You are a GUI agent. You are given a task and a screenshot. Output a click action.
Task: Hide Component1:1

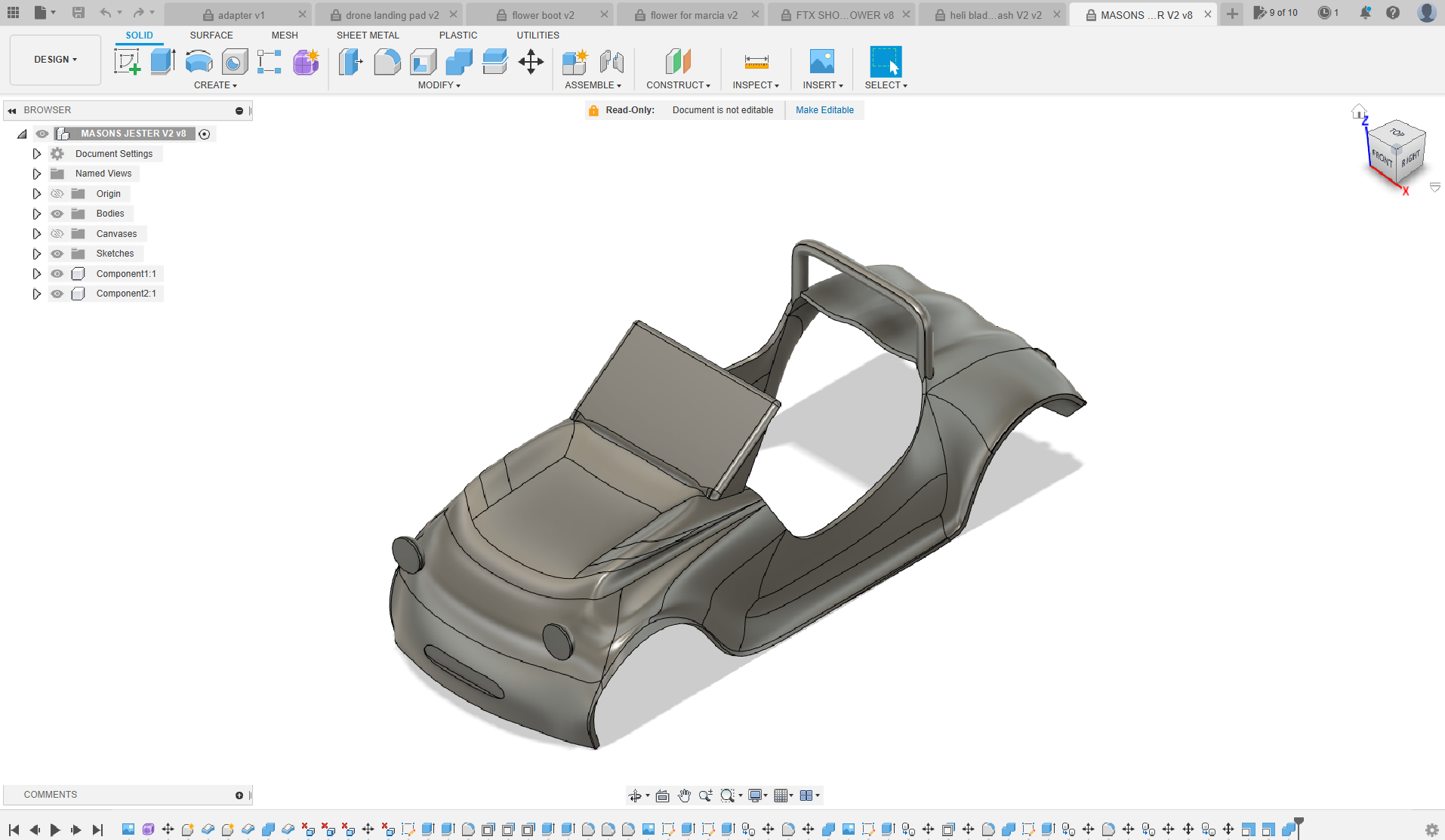tap(57, 274)
